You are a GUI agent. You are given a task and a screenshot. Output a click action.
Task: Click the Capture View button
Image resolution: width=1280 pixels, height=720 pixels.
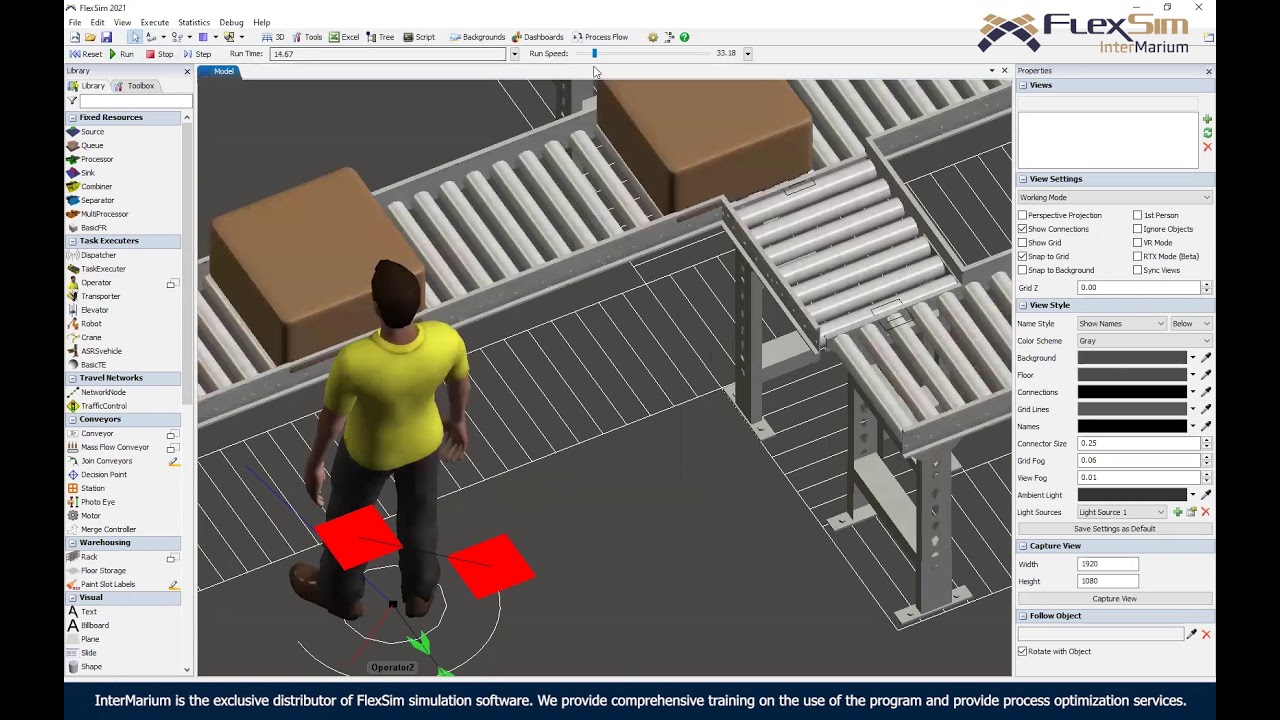point(1114,599)
